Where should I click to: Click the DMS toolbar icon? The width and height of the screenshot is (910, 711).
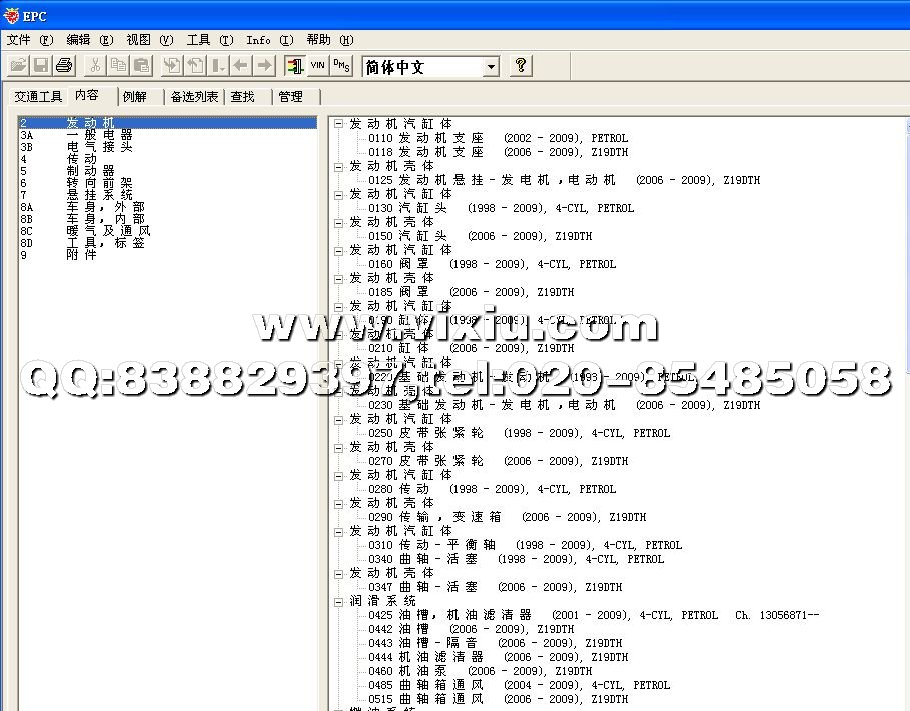(x=341, y=66)
